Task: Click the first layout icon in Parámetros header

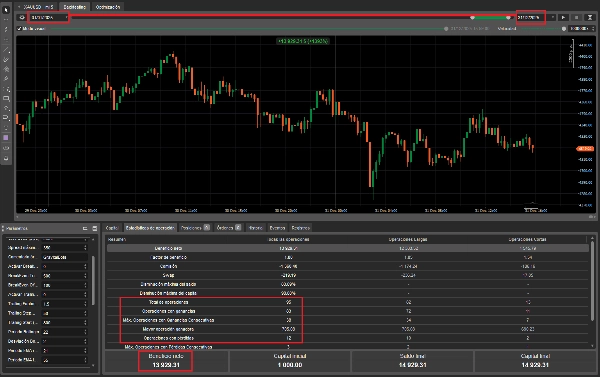Action: pos(85,228)
